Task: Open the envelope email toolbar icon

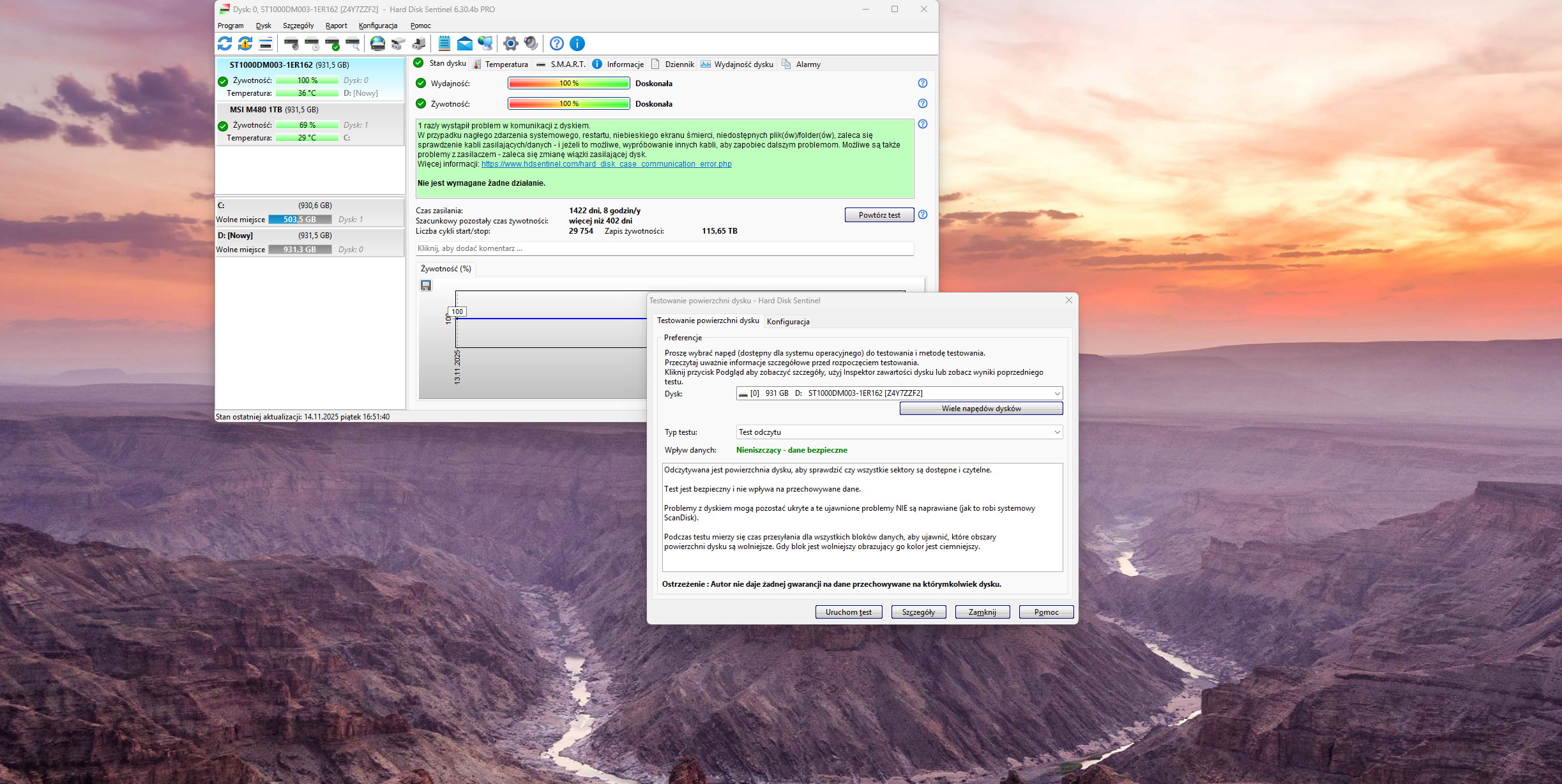Action: (x=465, y=43)
